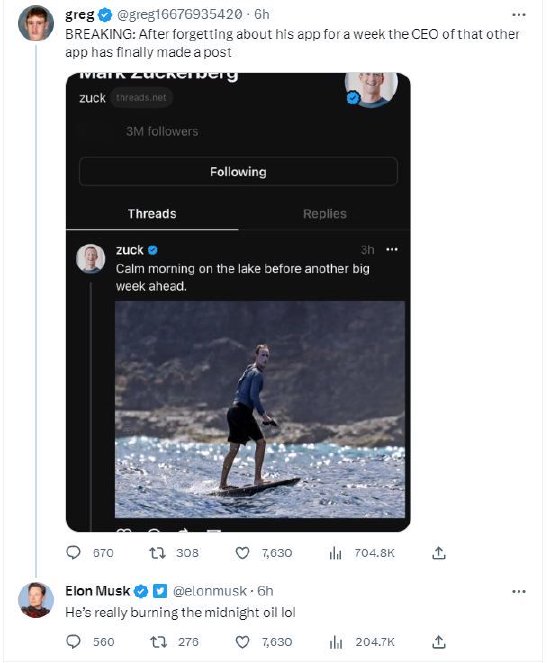Open reply icon on greg's tweet
The image size is (550, 663).
(x=74, y=553)
